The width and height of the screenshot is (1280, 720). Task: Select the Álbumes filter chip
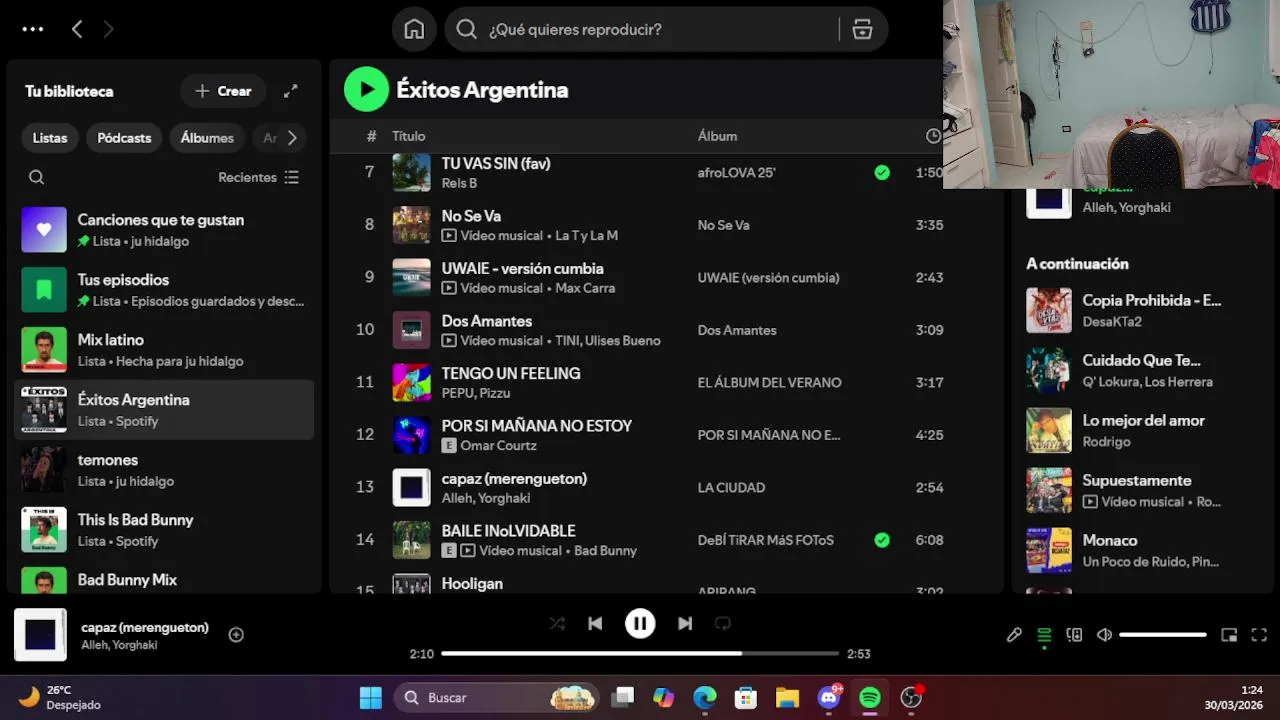tap(207, 138)
